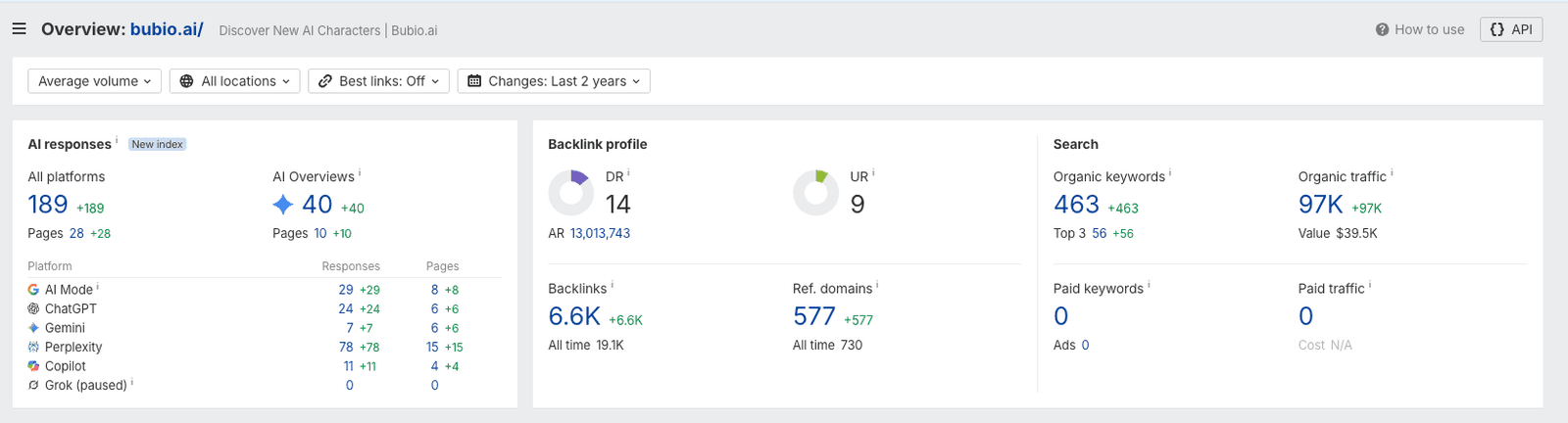Open the hamburger sidebar menu
Screen dimensions: 1568x423
pyautogui.click(x=19, y=29)
